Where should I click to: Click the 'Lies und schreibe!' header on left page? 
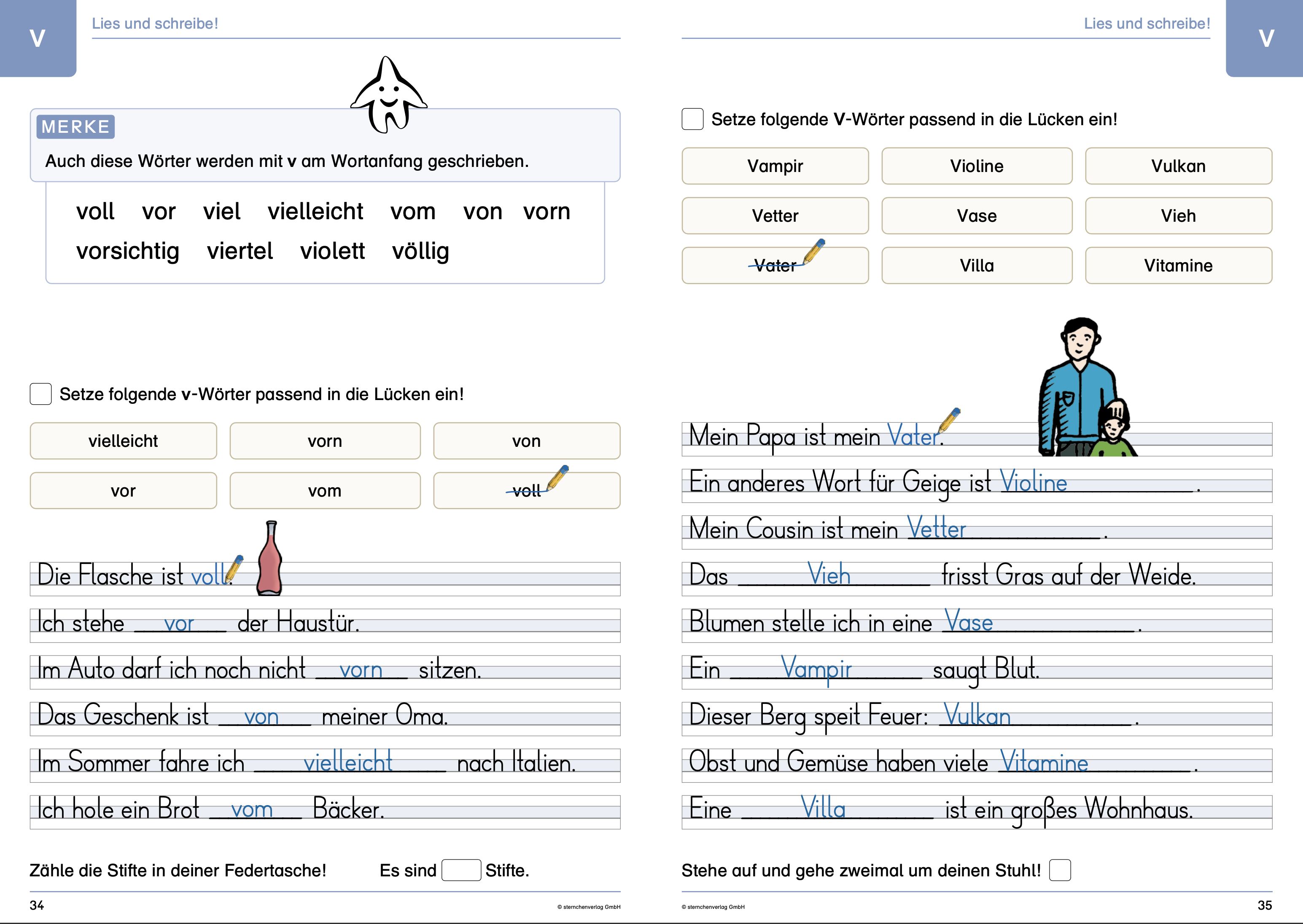(x=155, y=24)
